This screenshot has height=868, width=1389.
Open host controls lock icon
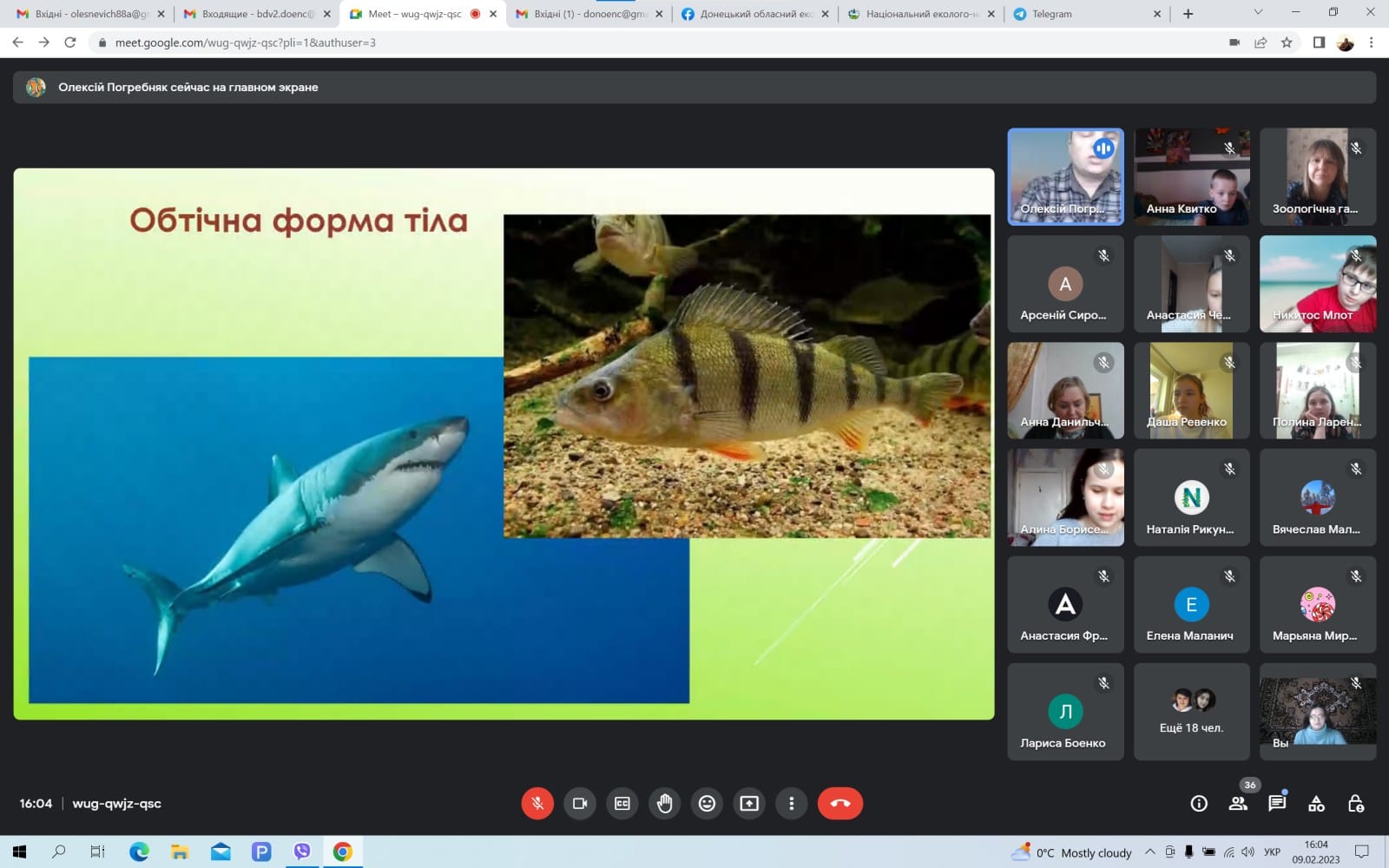pos(1355,804)
